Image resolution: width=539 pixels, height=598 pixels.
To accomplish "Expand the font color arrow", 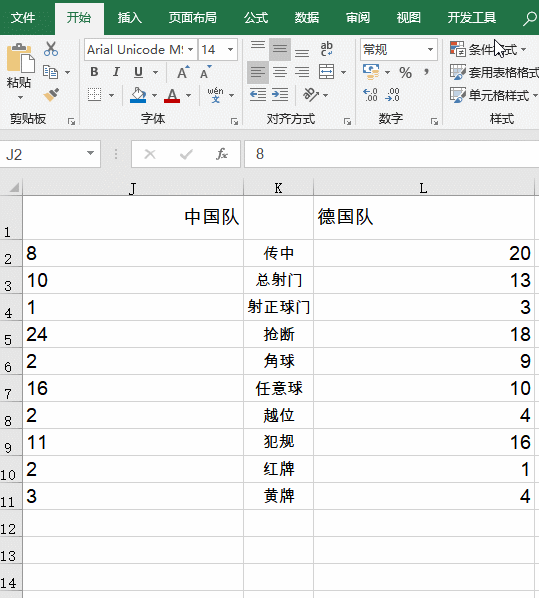I will (188, 95).
